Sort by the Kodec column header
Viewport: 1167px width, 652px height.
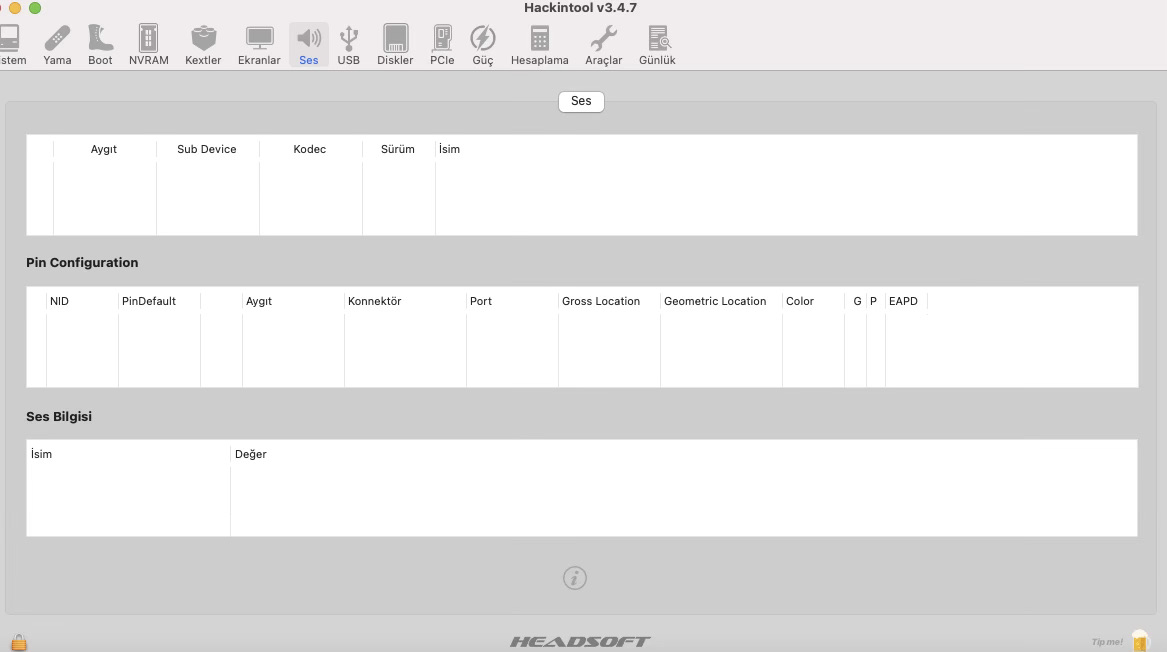[x=310, y=149]
